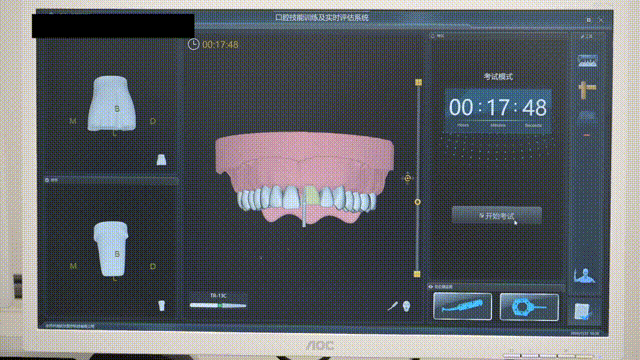Start the exam with 开始考试 button
640x360 pixels.
[x=497, y=216]
